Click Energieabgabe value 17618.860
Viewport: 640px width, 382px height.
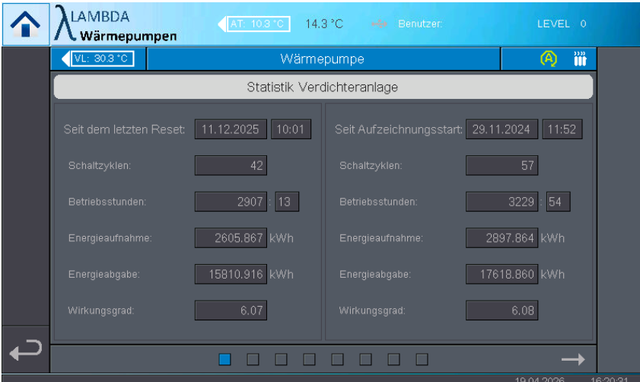pyautogui.click(x=502, y=274)
